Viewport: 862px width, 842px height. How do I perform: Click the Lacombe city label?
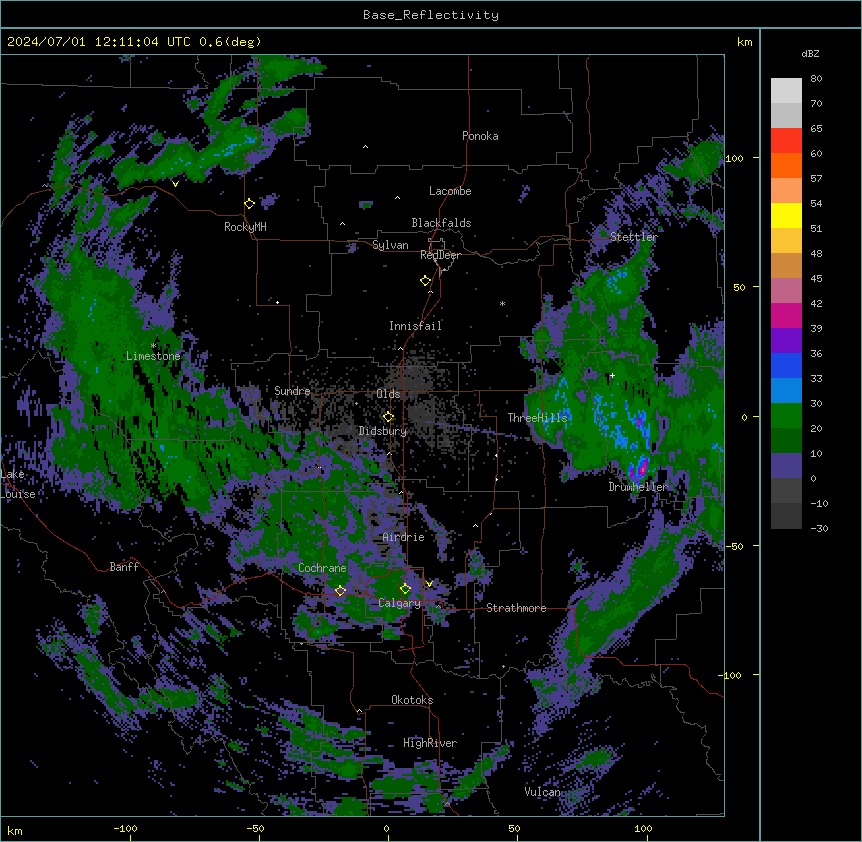click(450, 191)
